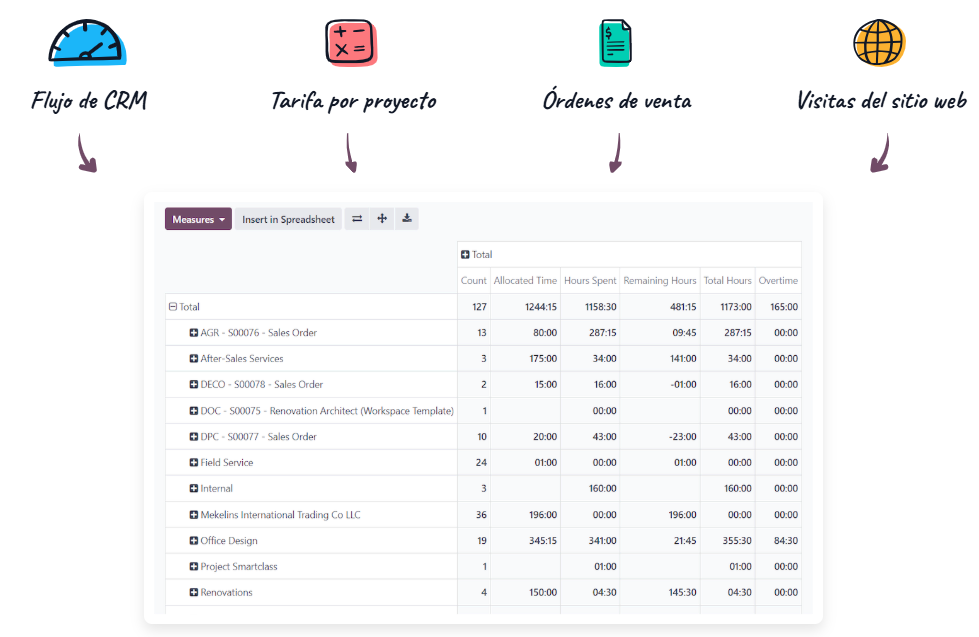Sort by Hours Spent column header

tap(589, 281)
